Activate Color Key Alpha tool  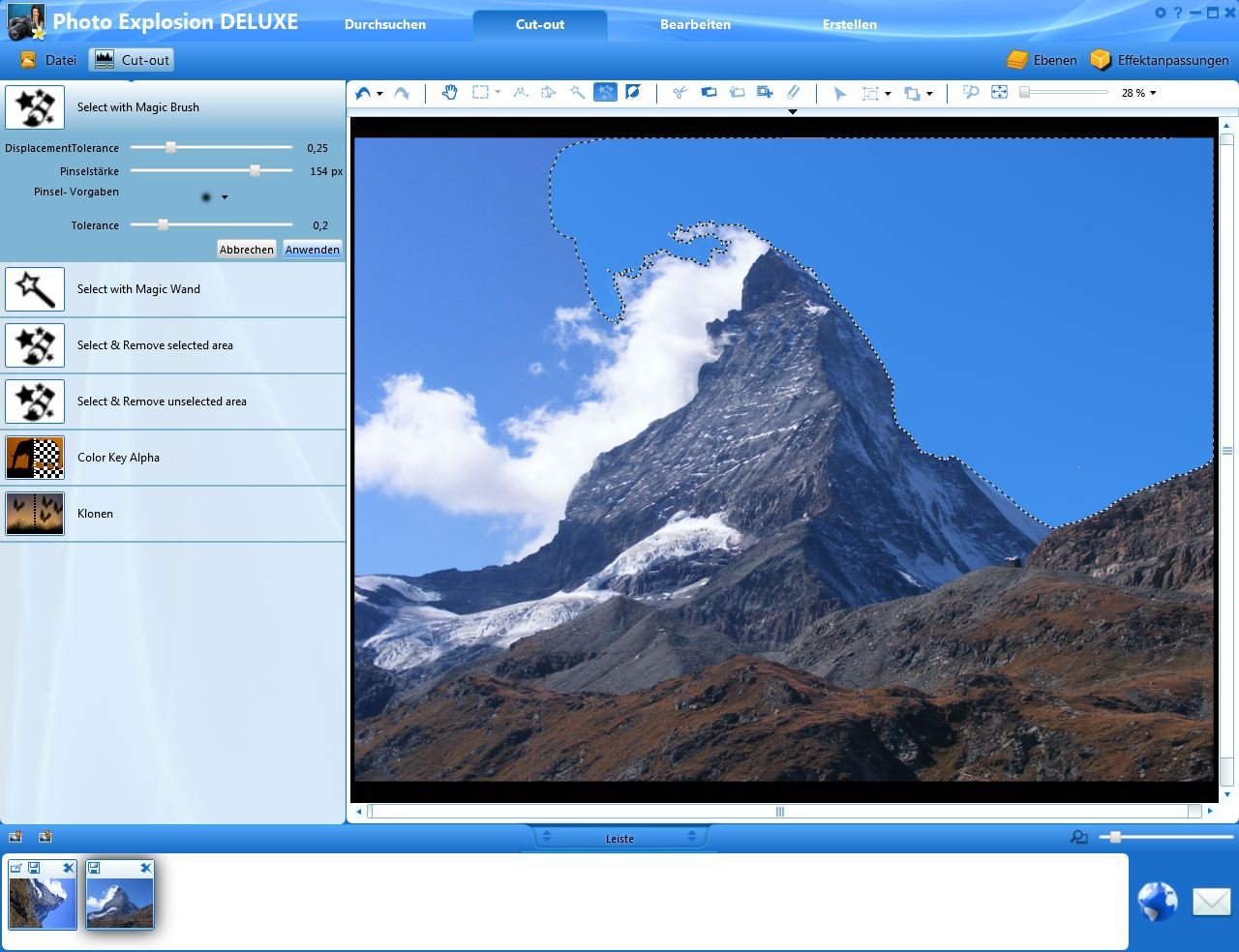point(172,458)
